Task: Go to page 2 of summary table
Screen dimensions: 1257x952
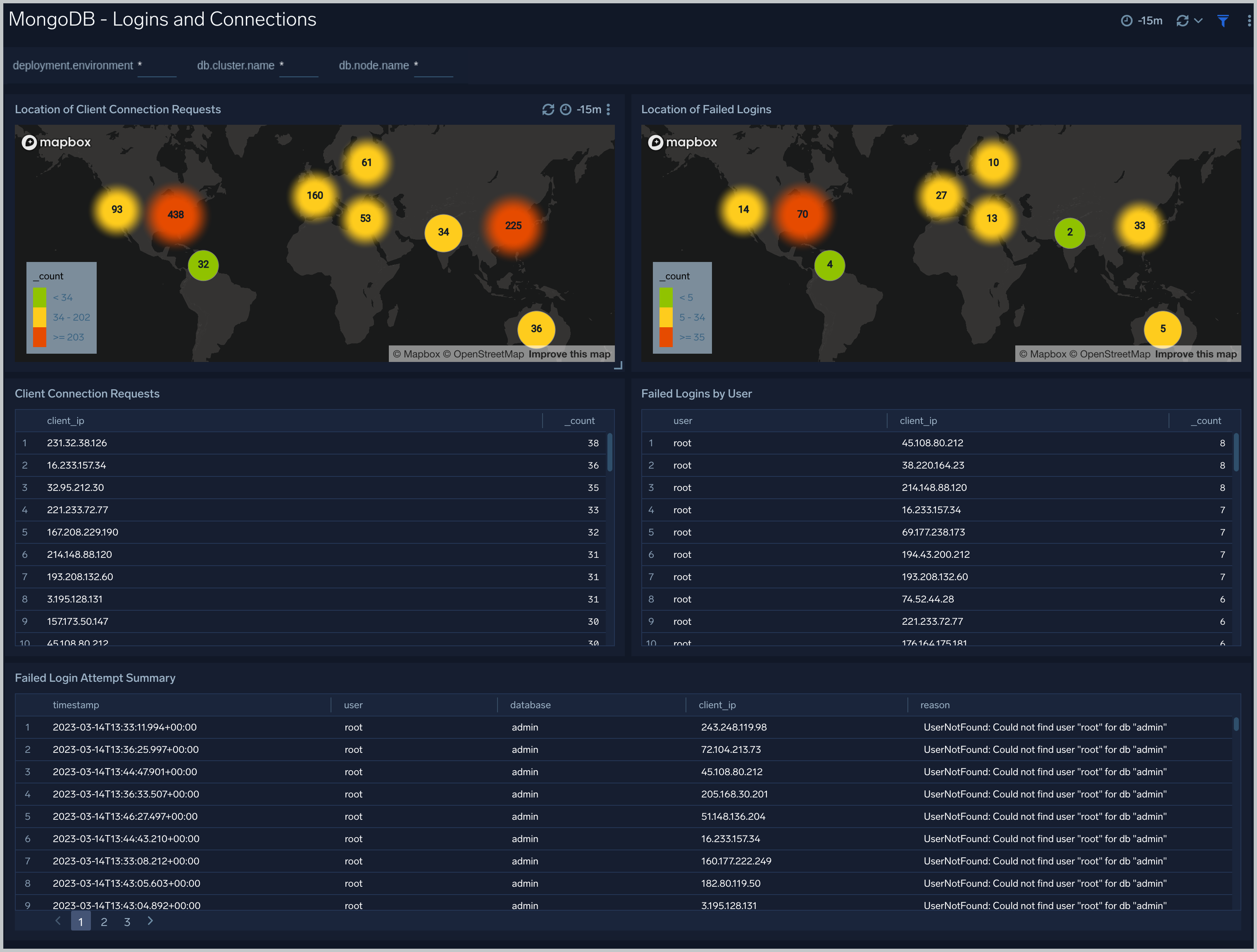Action: click(104, 922)
